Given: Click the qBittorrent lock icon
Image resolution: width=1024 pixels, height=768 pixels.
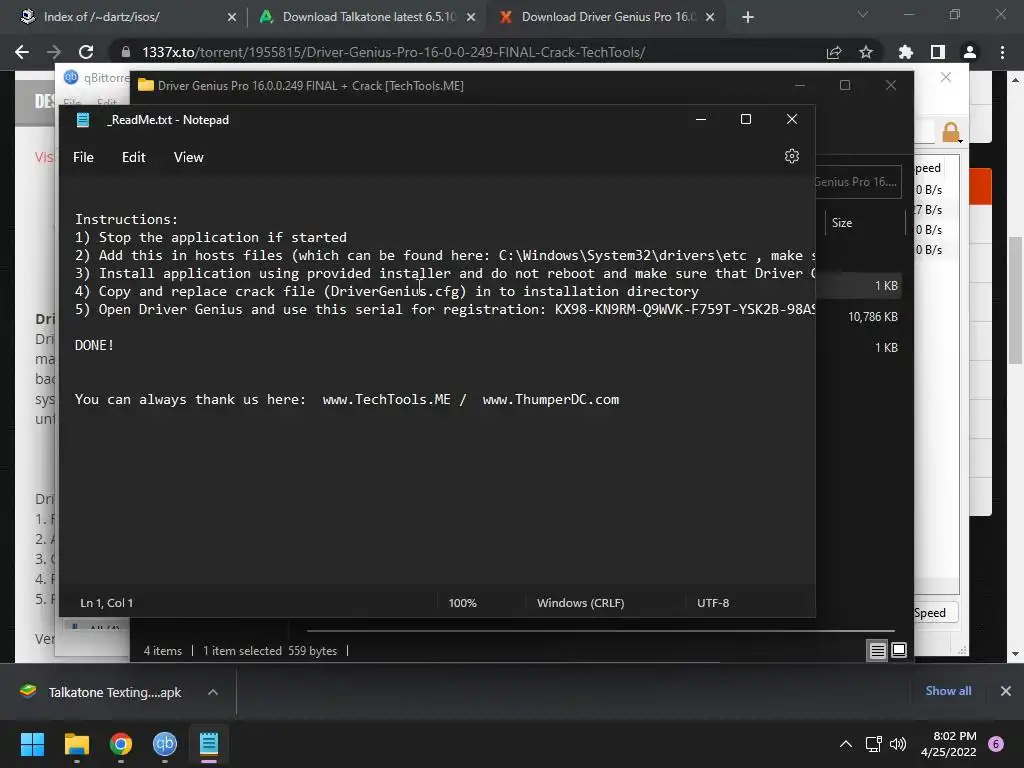Looking at the screenshot, I should click(x=951, y=132).
